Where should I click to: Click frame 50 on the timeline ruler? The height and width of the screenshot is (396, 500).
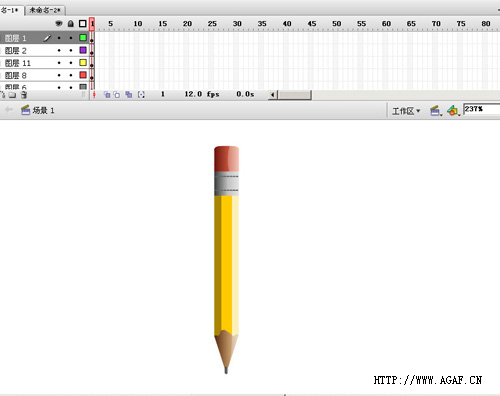coord(337,24)
